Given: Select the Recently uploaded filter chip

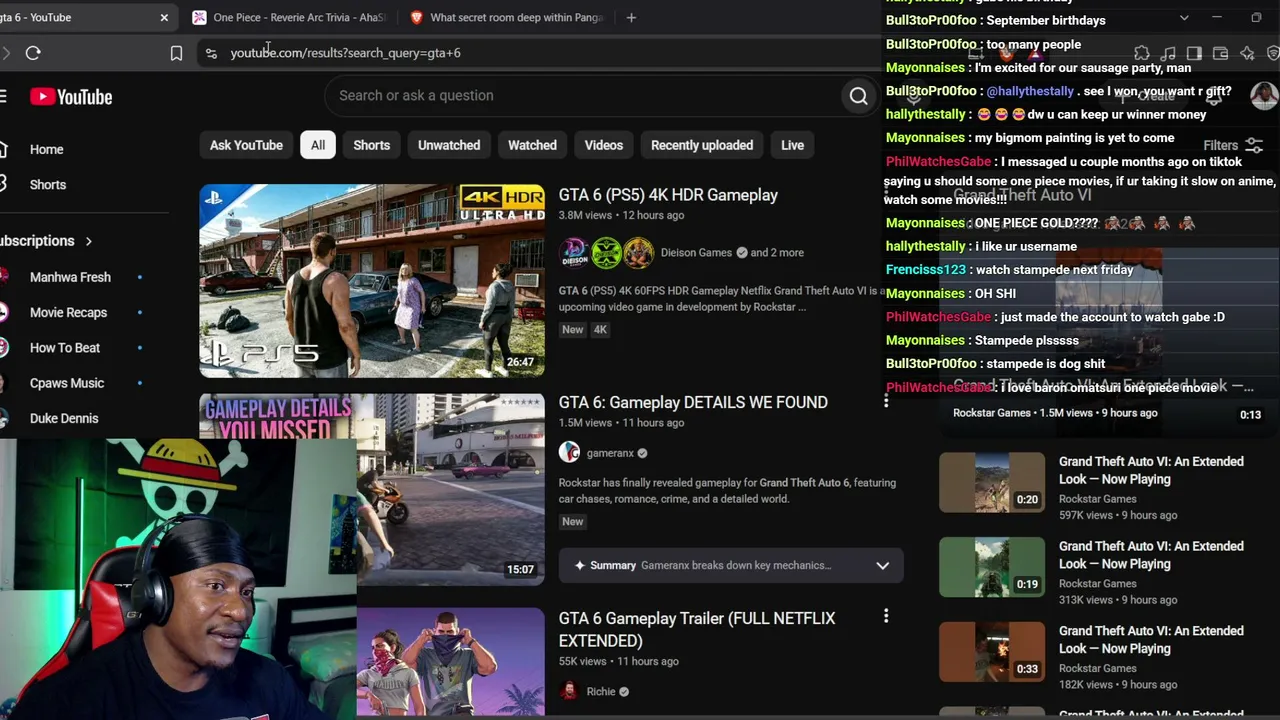Looking at the screenshot, I should (x=702, y=145).
